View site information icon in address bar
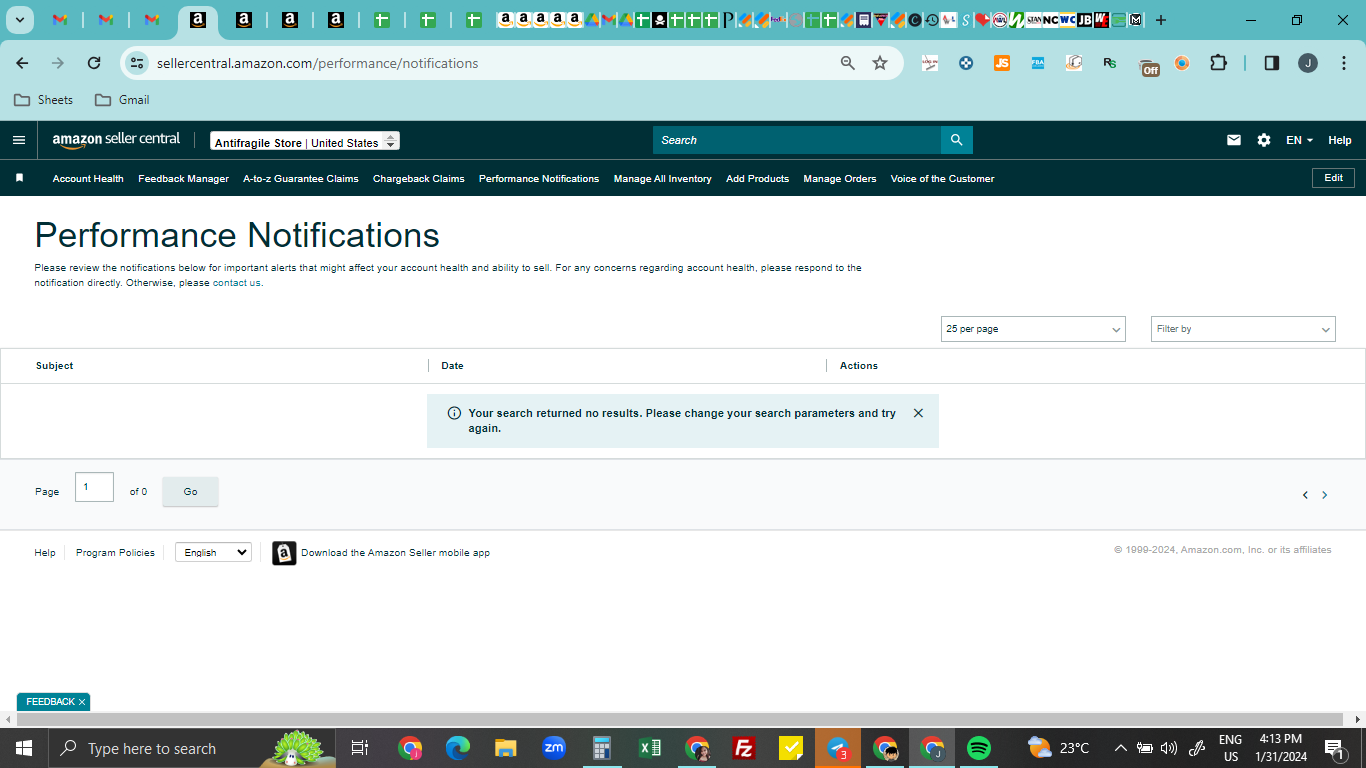This screenshot has height=768, width=1366. tap(137, 63)
